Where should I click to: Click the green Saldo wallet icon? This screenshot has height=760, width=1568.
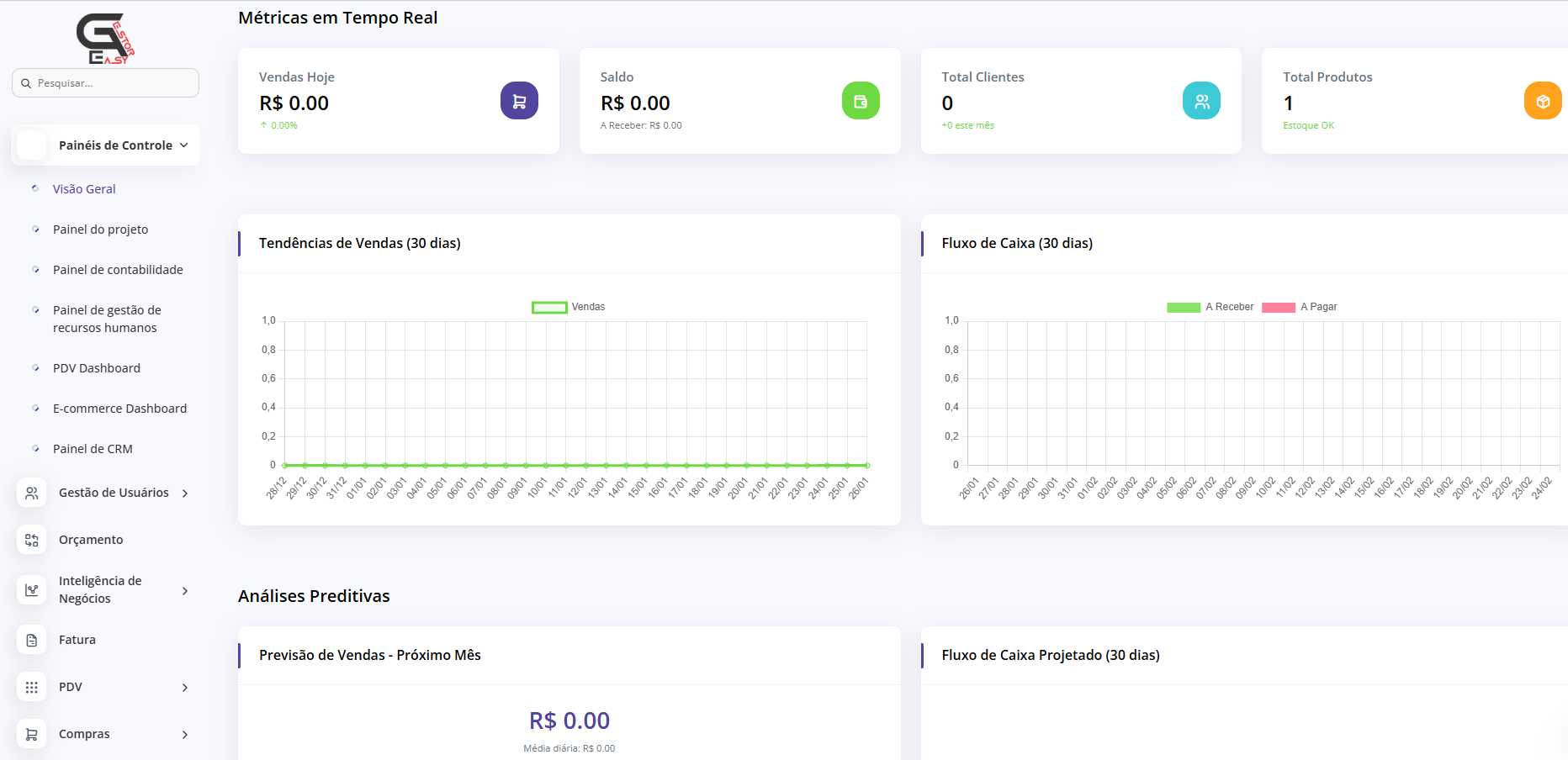[861, 101]
